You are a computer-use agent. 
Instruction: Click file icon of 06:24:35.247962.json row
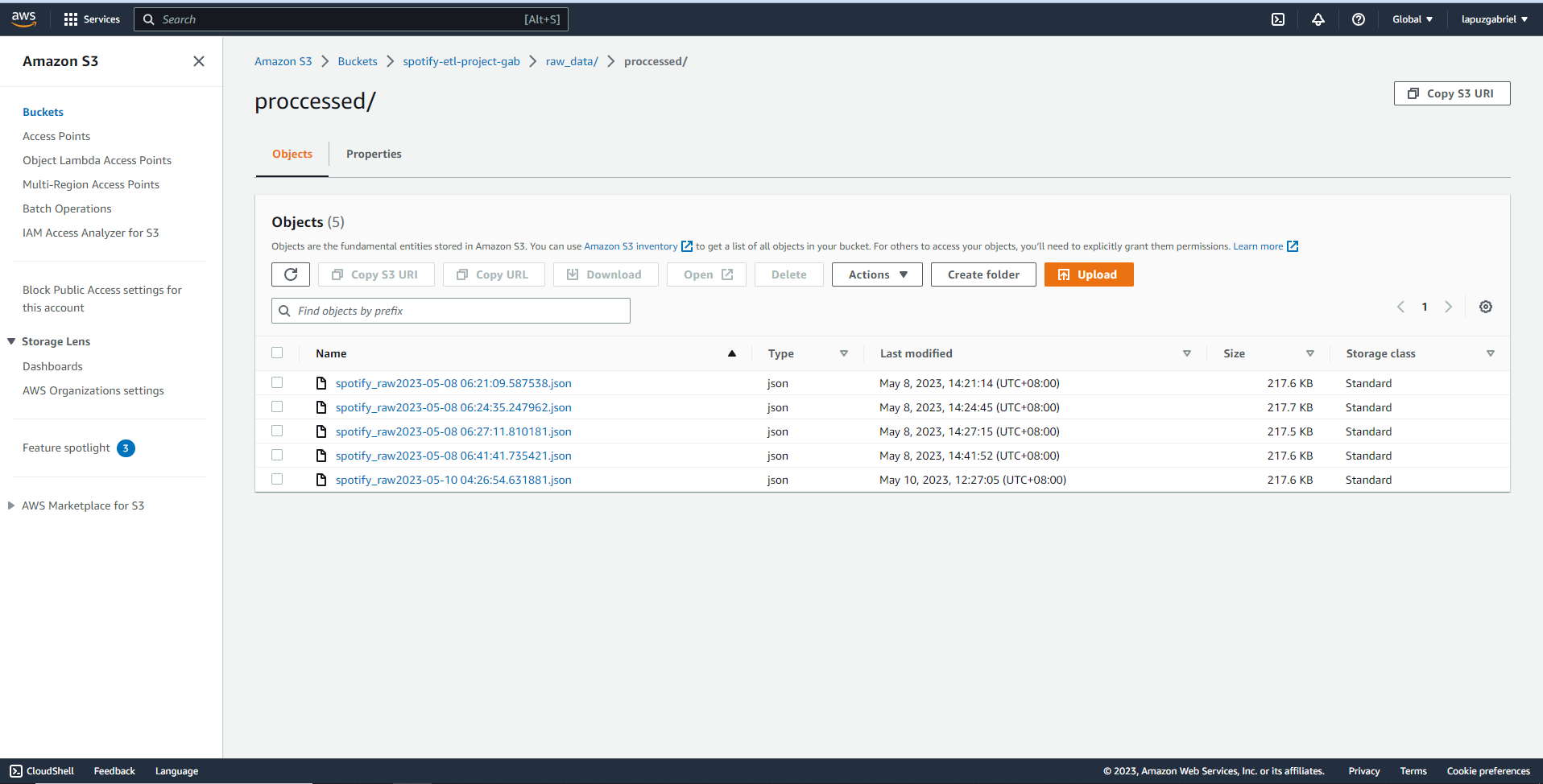pyautogui.click(x=321, y=407)
